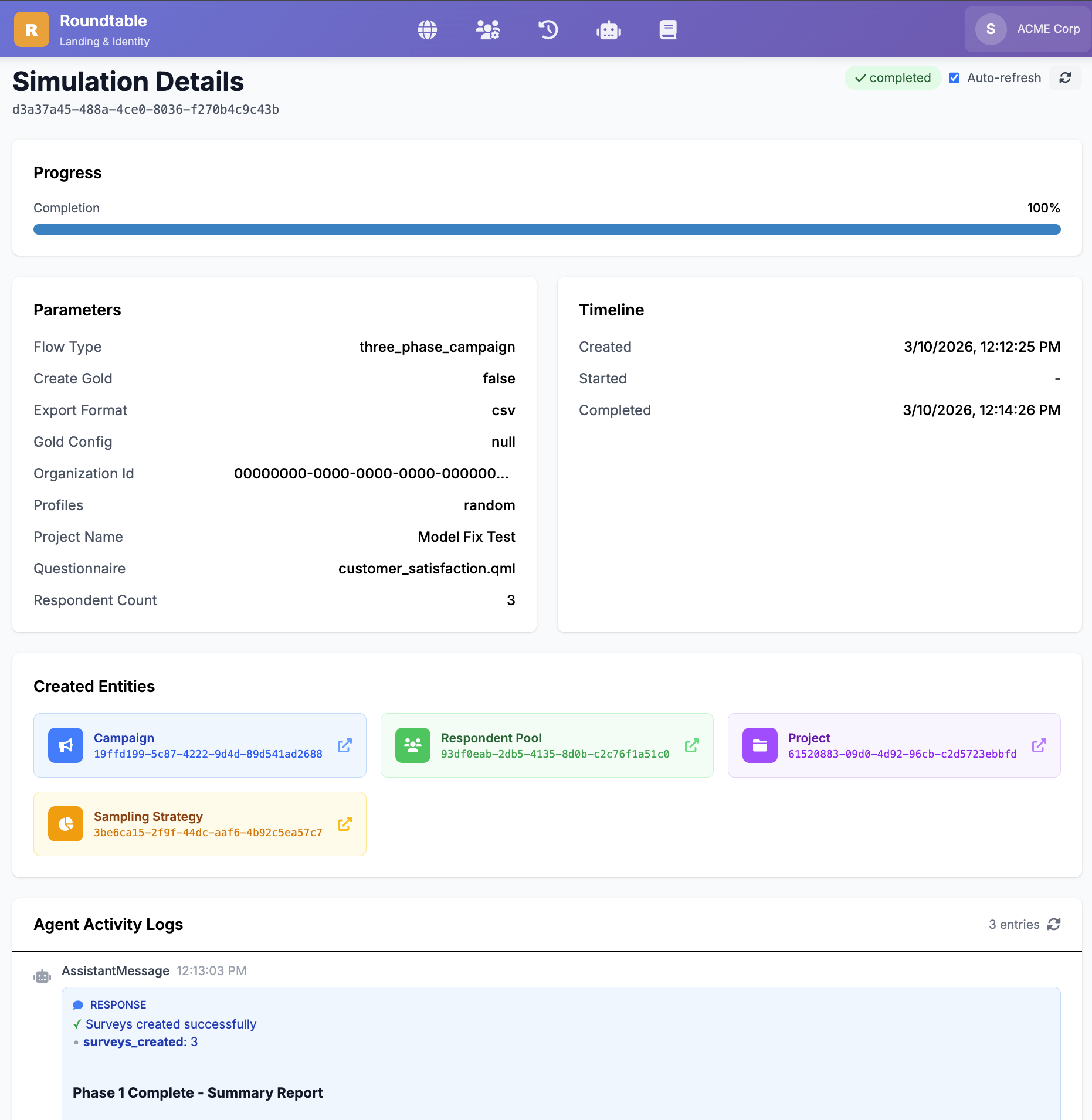Click the robot agent icon in navbar

click(608, 29)
